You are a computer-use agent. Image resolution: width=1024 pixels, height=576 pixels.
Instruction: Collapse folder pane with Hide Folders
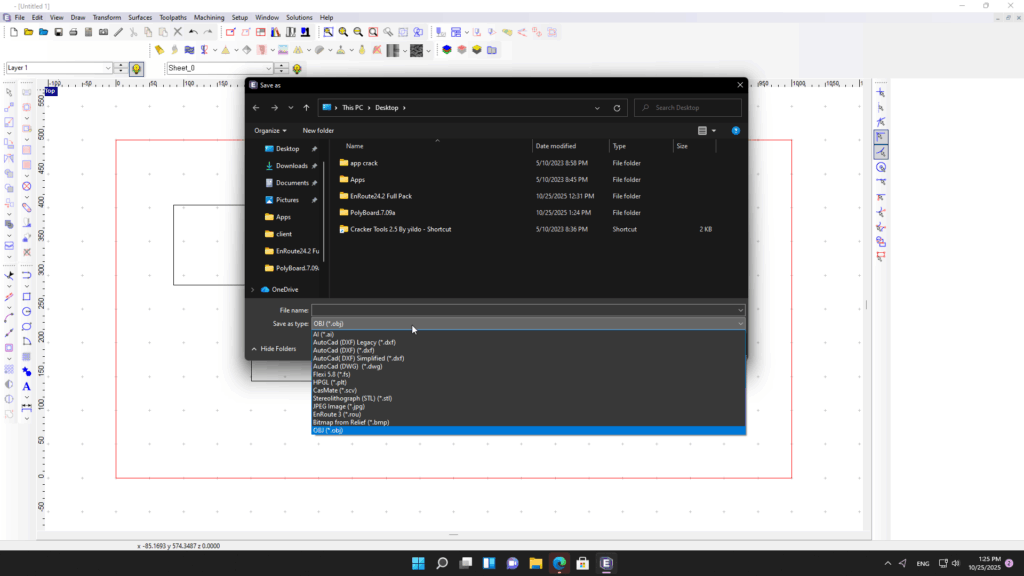click(x=274, y=349)
